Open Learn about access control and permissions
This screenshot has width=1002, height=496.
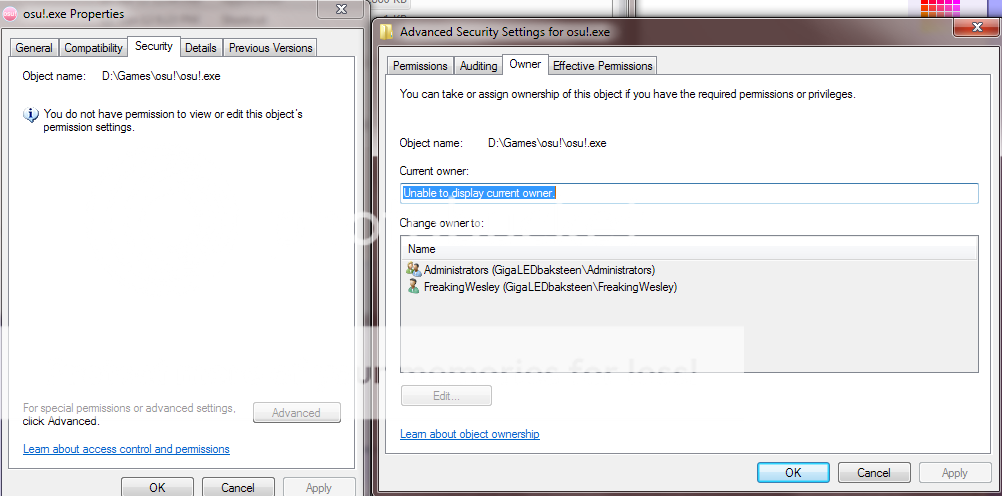pyautogui.click(x=126, y=449)
